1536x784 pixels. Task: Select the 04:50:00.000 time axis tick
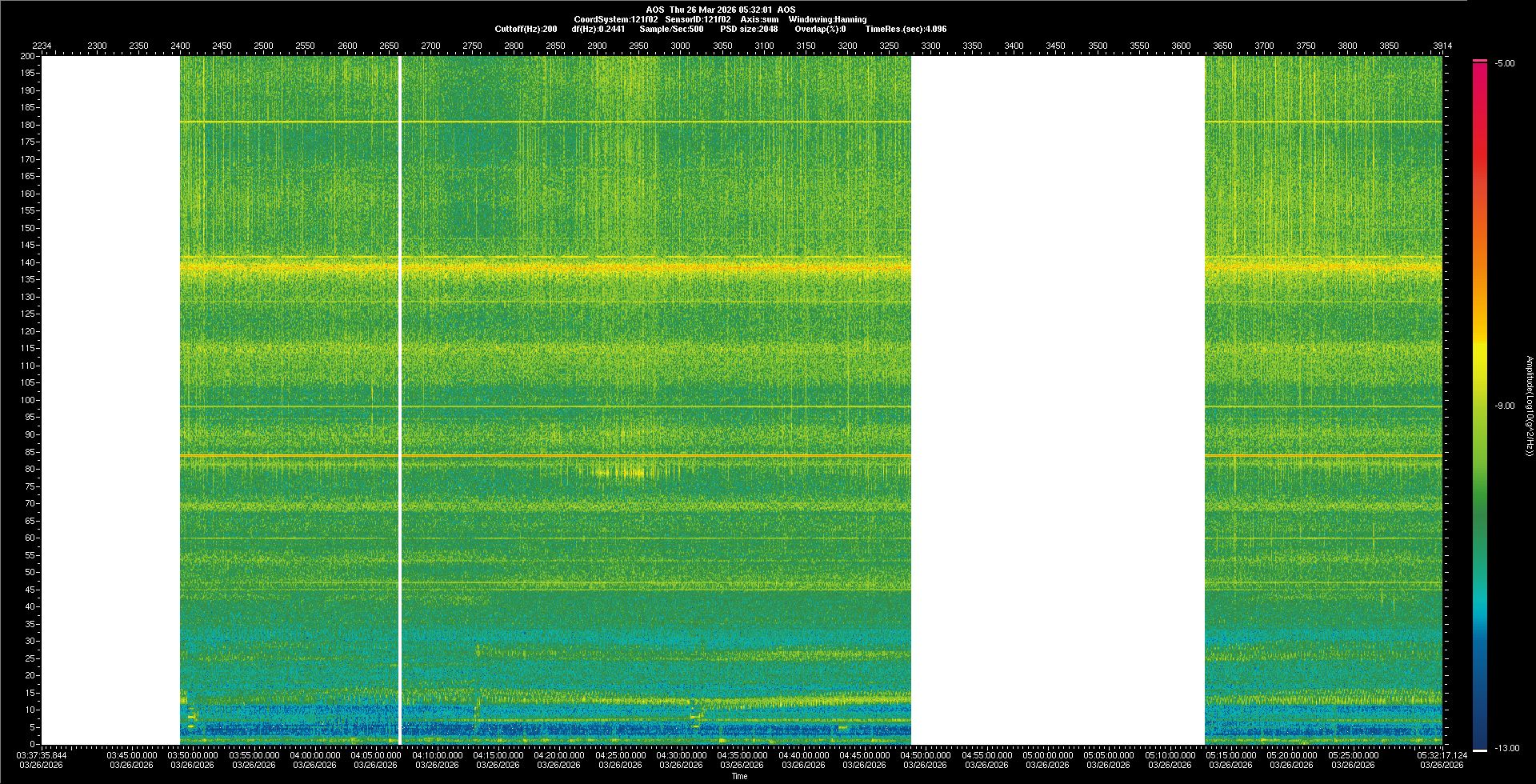[926, 755]
